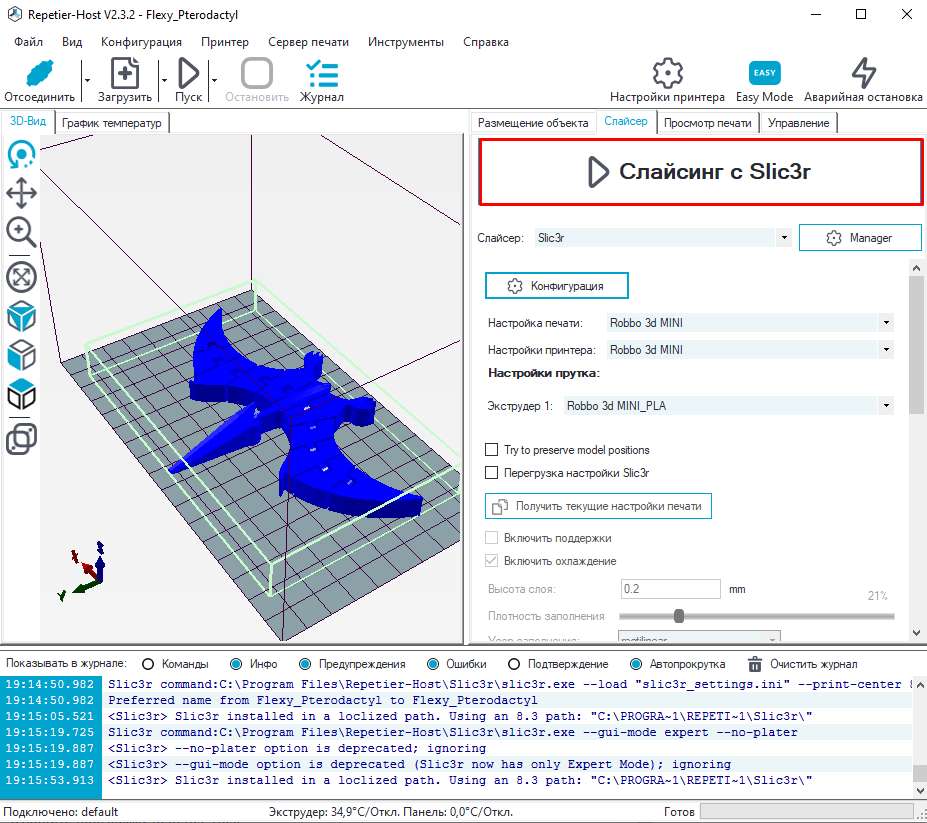927x823 pixels.
Task: Switch to 3D-Вид tab
Action: coord(28,121)
